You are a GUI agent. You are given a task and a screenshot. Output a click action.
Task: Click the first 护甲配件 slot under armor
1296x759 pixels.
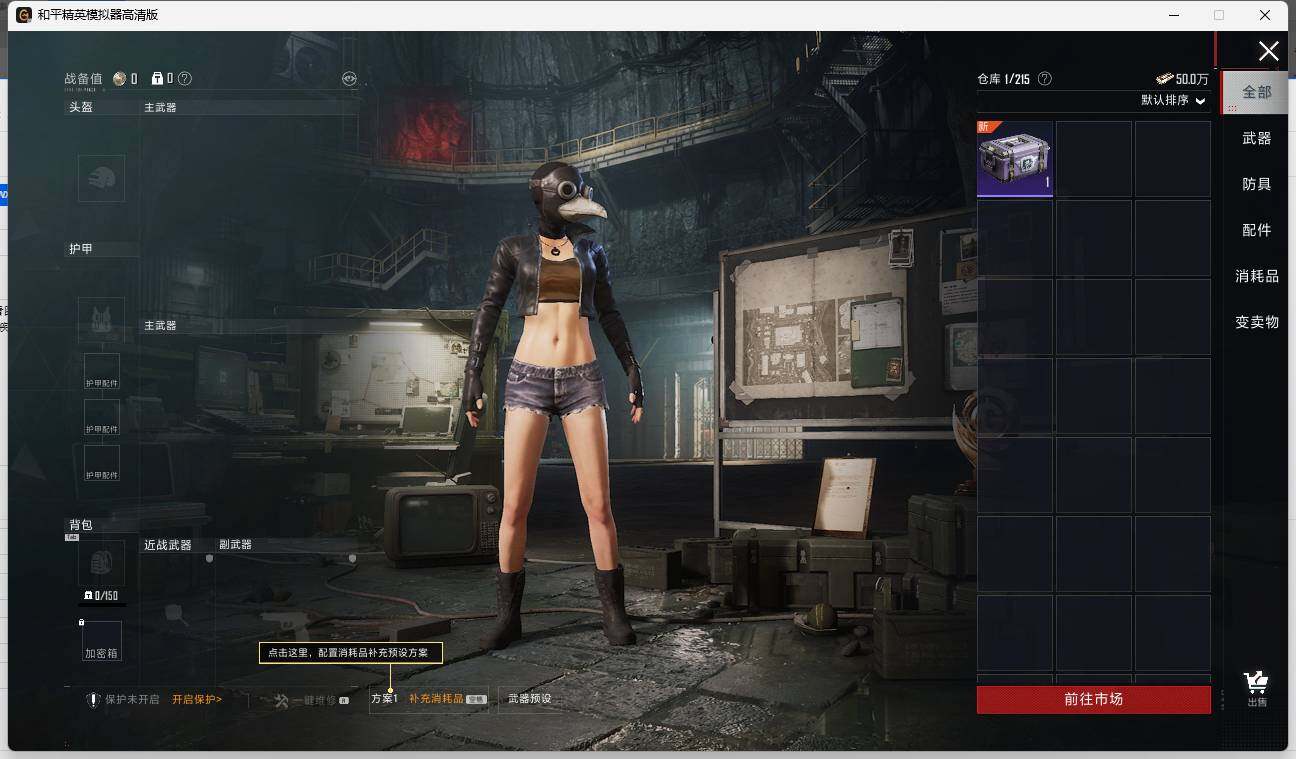102,372
